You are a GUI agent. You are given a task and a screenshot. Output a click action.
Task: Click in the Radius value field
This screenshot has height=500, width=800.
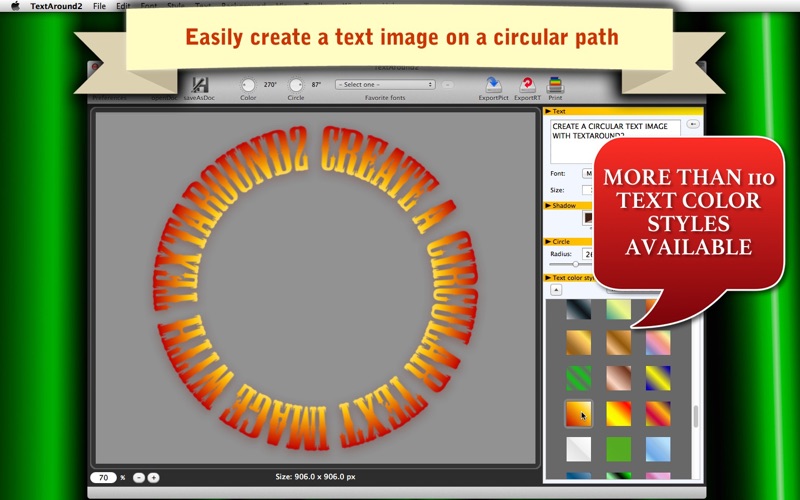pos(588,254)
